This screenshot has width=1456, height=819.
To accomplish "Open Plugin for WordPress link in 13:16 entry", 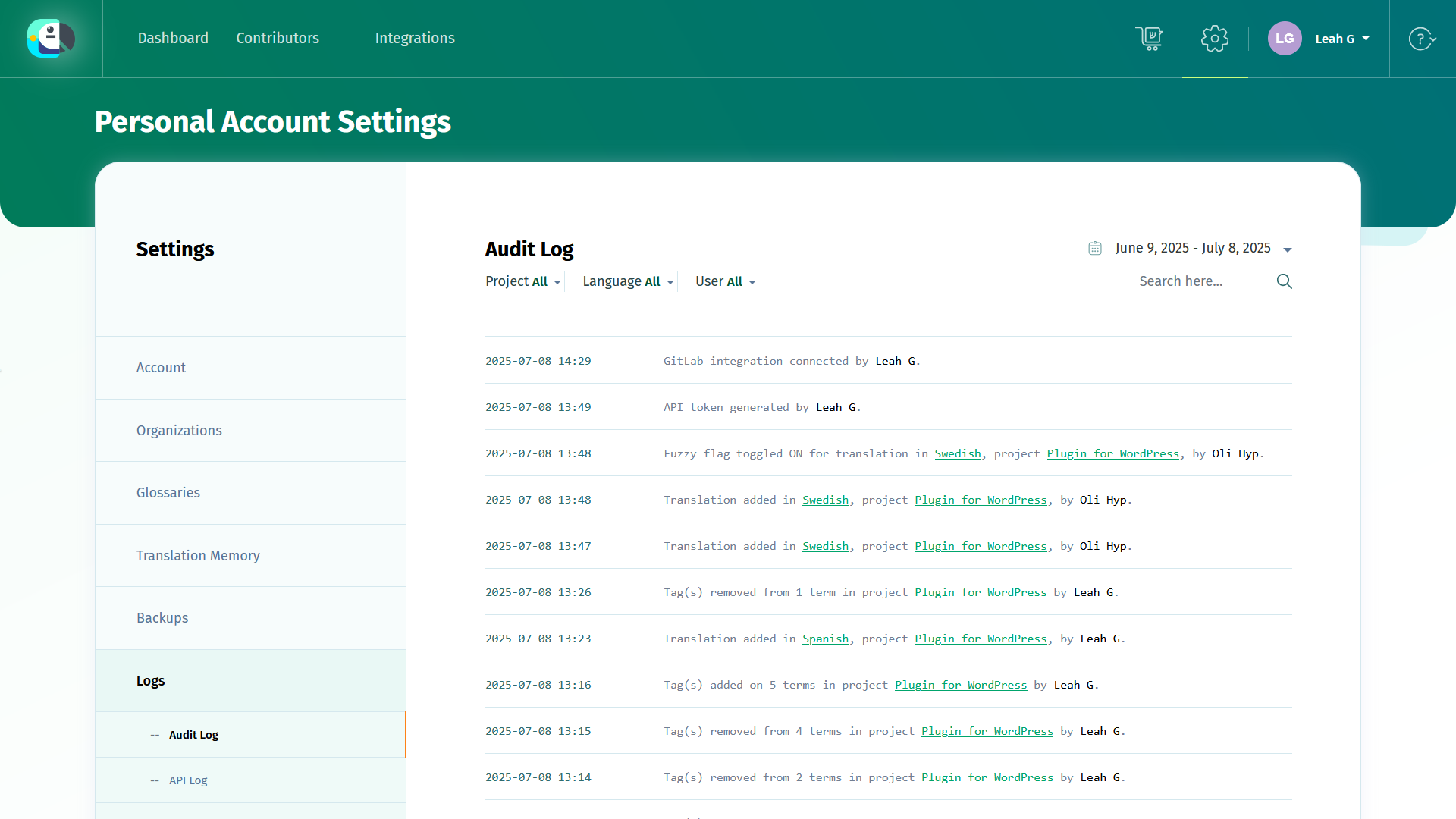I will (x=961, y=685).
